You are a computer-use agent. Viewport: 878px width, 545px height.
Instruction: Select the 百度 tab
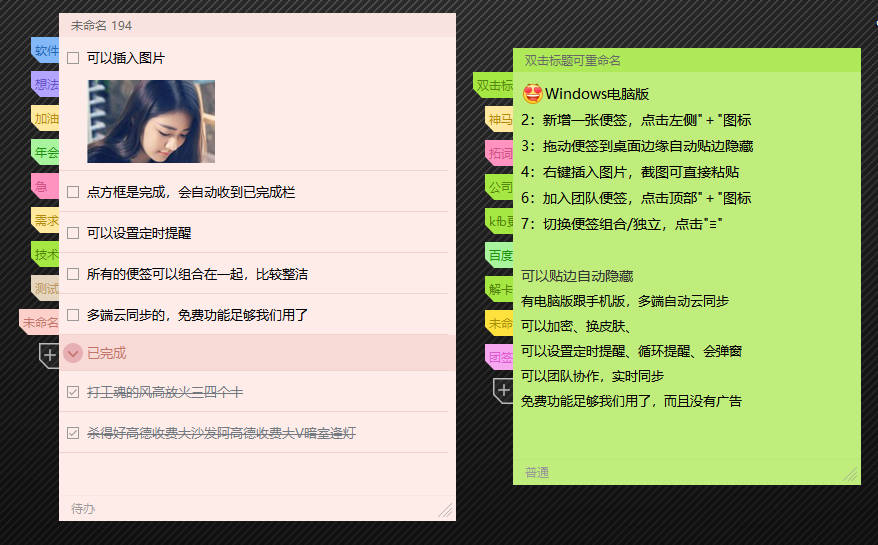click(499, 255)
